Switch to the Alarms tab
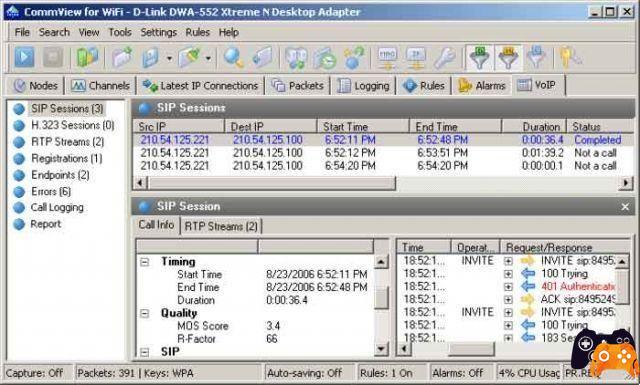640x385 pixels. coord(482,86)
